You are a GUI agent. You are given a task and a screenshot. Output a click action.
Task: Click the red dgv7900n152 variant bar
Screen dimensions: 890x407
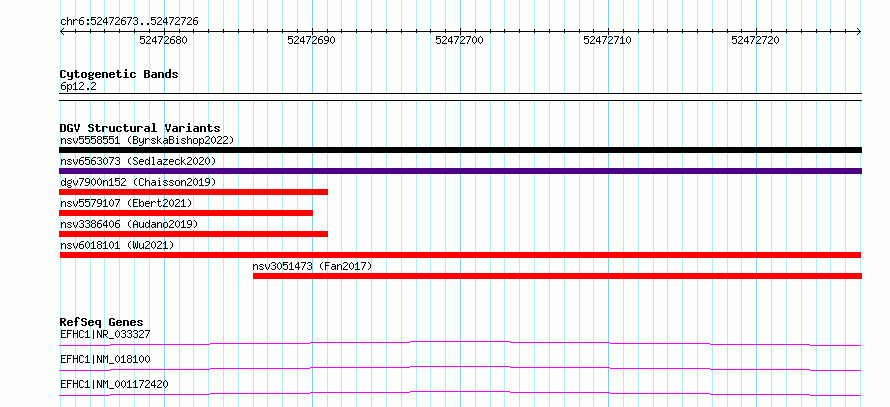pos(194,192)
